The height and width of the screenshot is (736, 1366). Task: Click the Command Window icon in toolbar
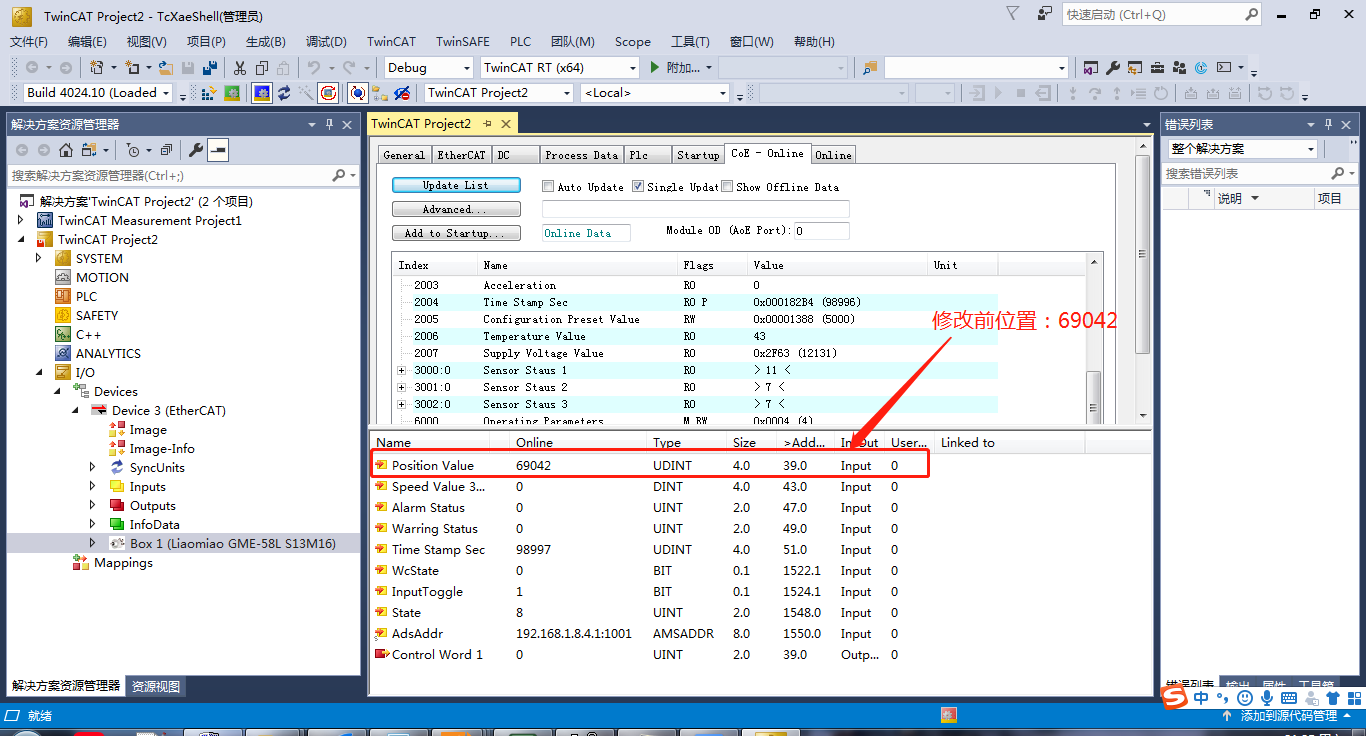coord(1223,68)
